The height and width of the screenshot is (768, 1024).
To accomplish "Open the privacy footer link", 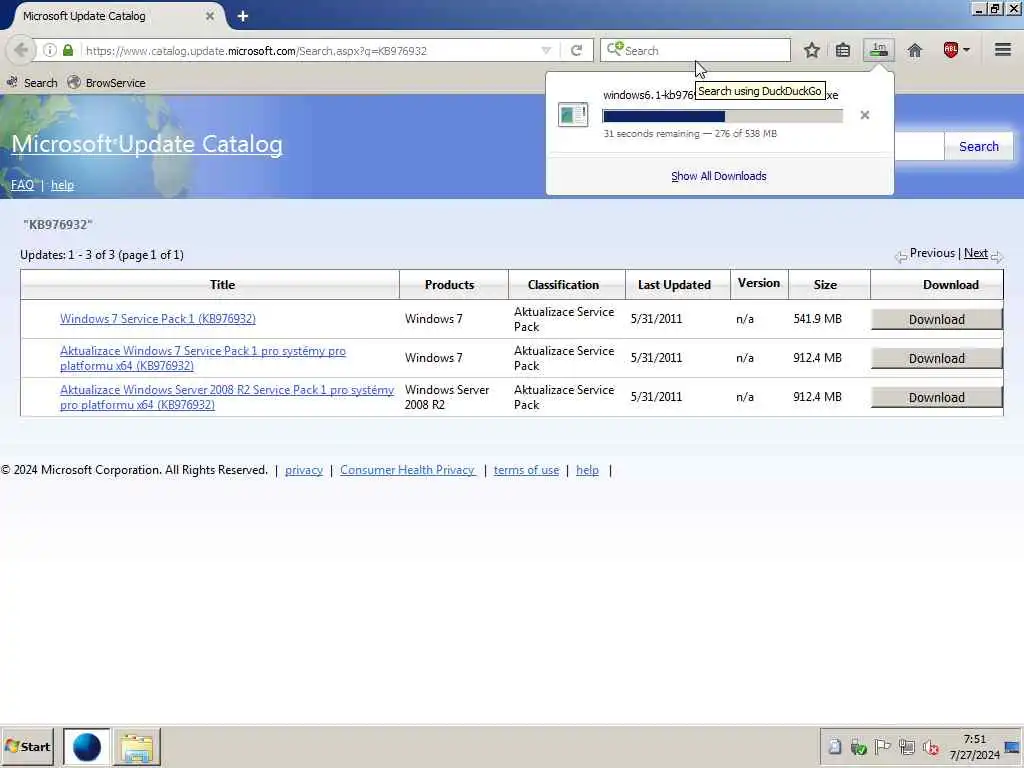I will coord(304,470).
